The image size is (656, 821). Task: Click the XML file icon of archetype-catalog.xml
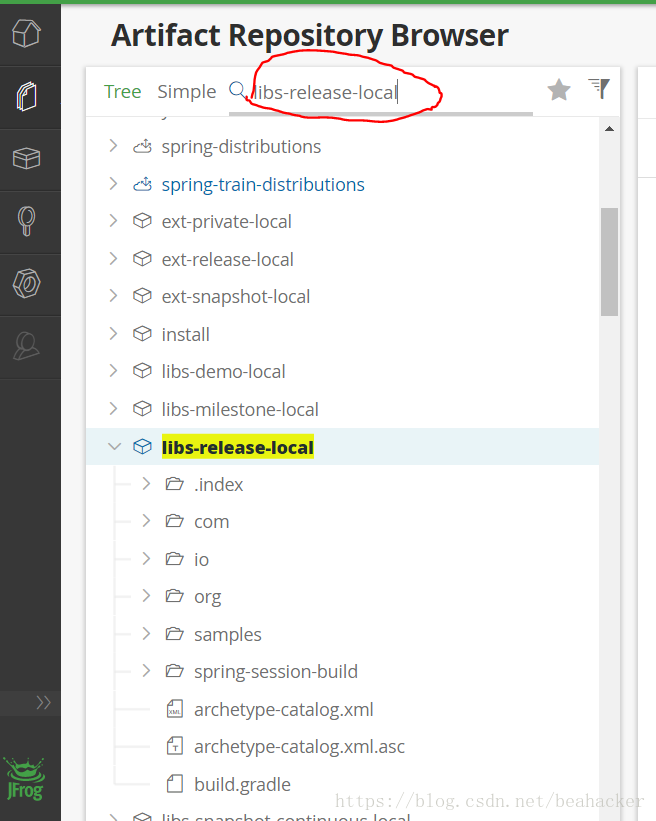(x=174, y=709)
